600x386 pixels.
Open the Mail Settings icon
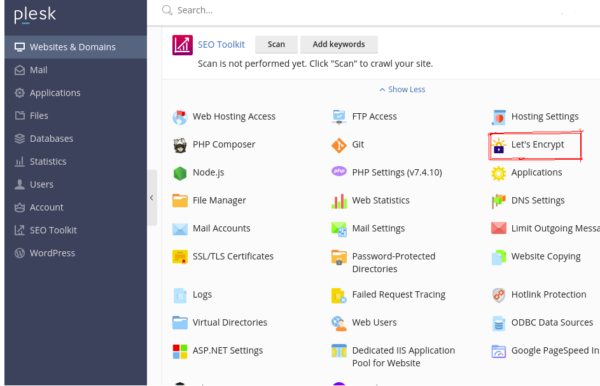tap(339, 229)
